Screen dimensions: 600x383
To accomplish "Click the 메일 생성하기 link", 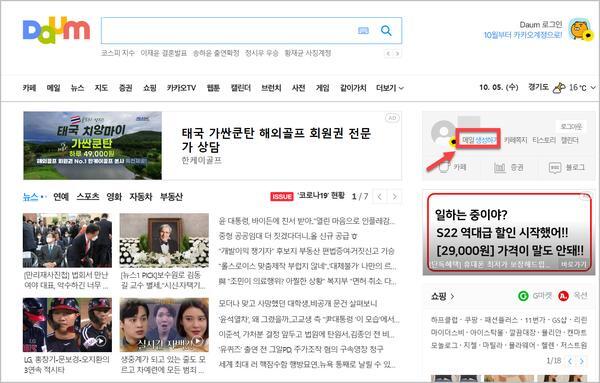I will pos(479,140).
